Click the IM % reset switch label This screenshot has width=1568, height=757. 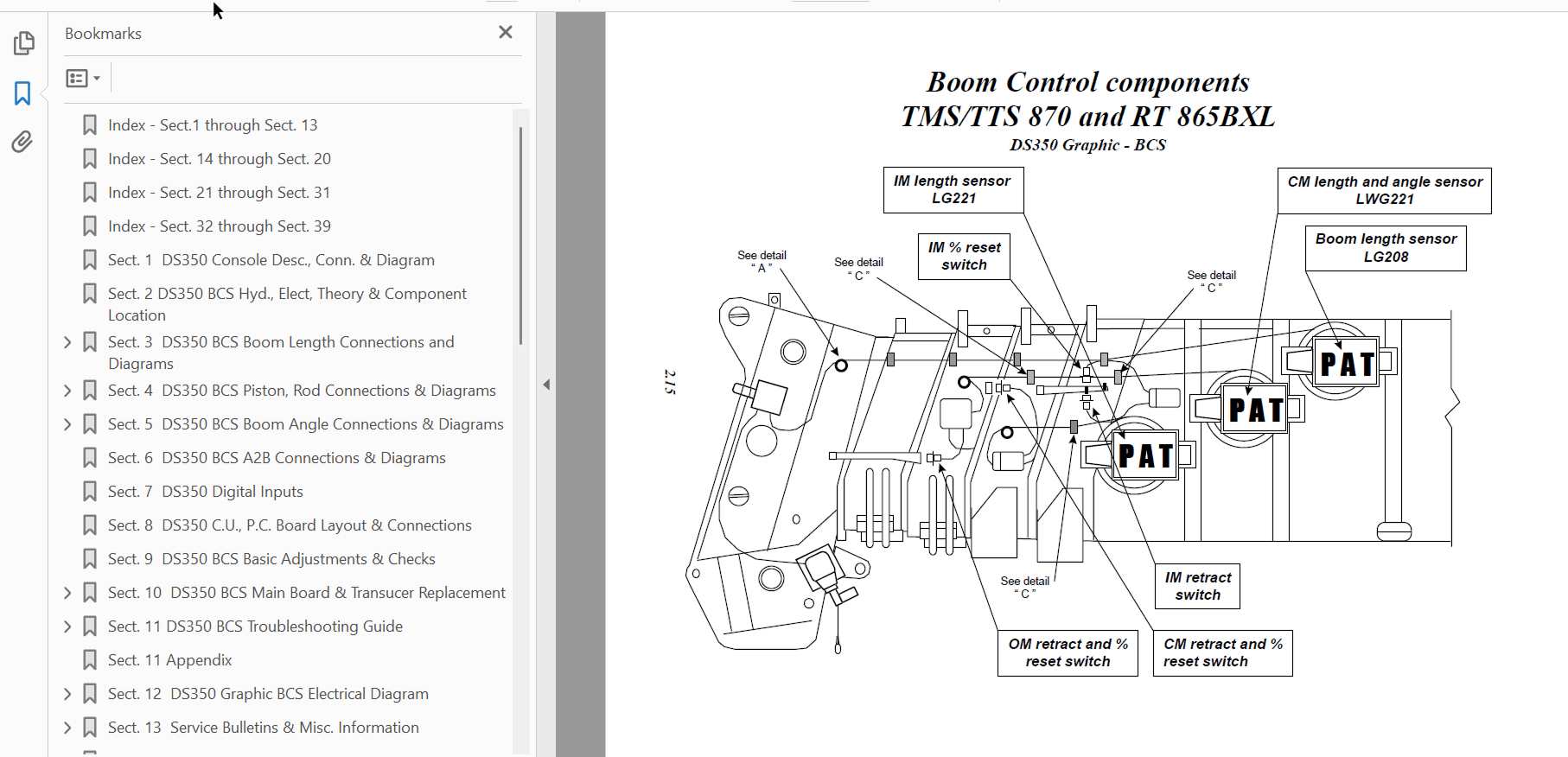[964, 256]
